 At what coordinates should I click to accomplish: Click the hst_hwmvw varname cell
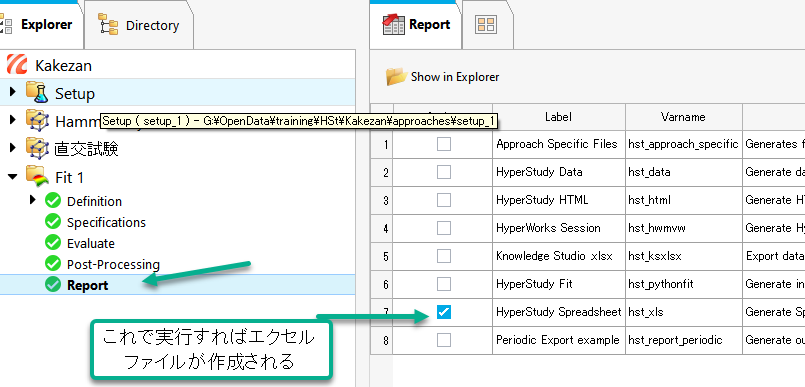pyautogui.click(x=683, y=228)
